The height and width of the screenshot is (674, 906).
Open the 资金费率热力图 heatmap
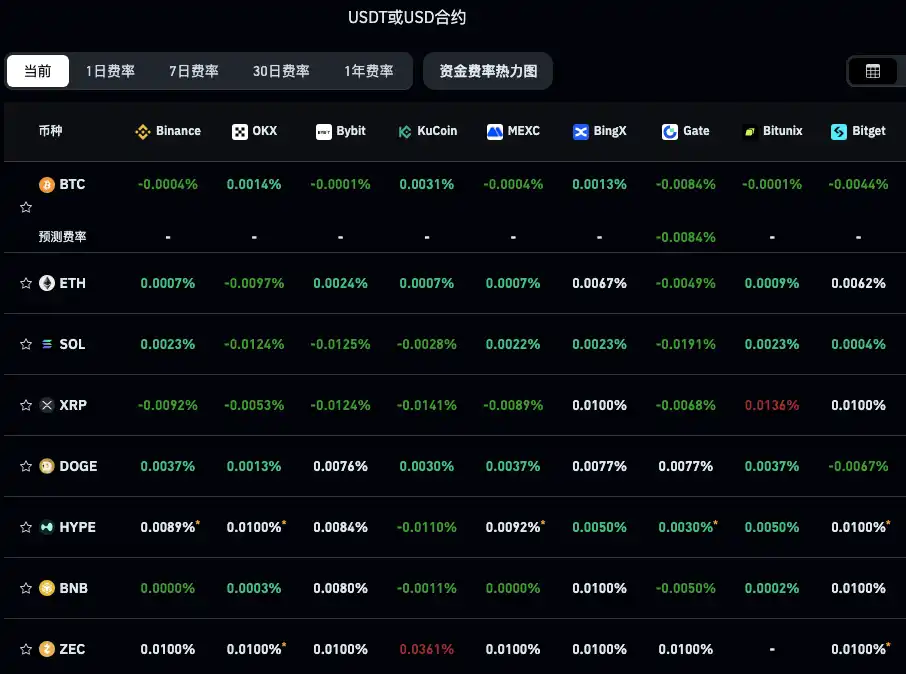coord(488,71)
